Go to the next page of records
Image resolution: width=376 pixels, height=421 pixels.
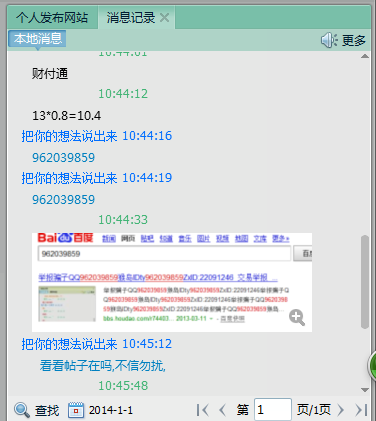click(341, 410)
